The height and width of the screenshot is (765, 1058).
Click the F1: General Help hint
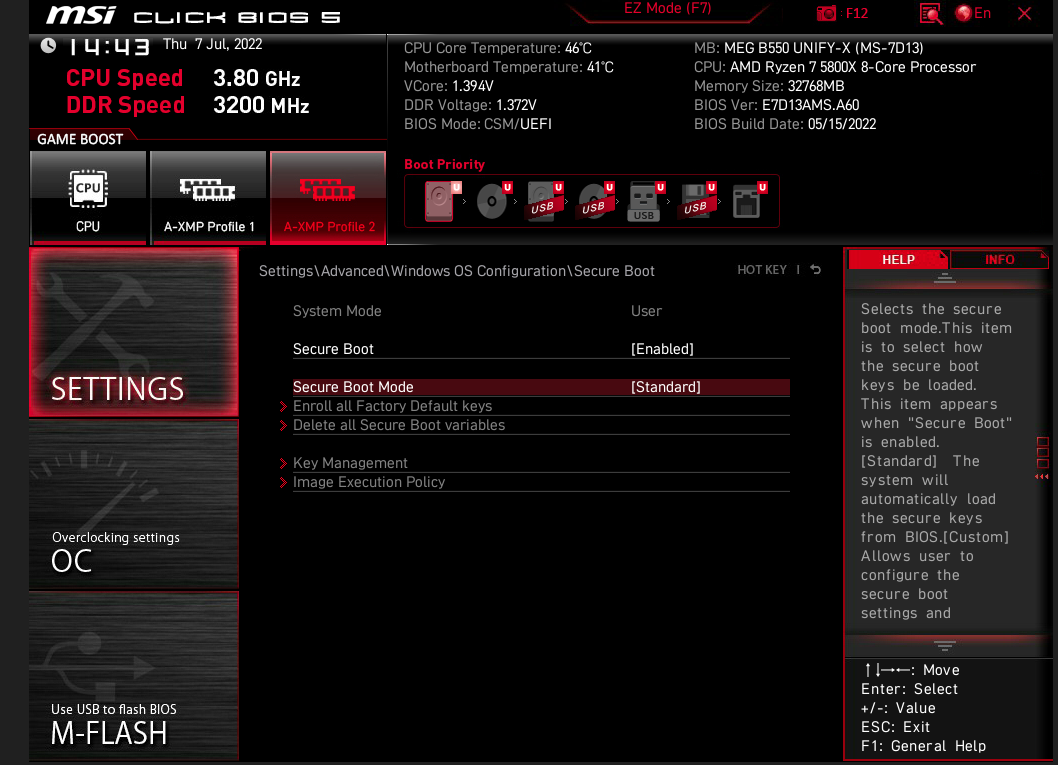[923, 746]
